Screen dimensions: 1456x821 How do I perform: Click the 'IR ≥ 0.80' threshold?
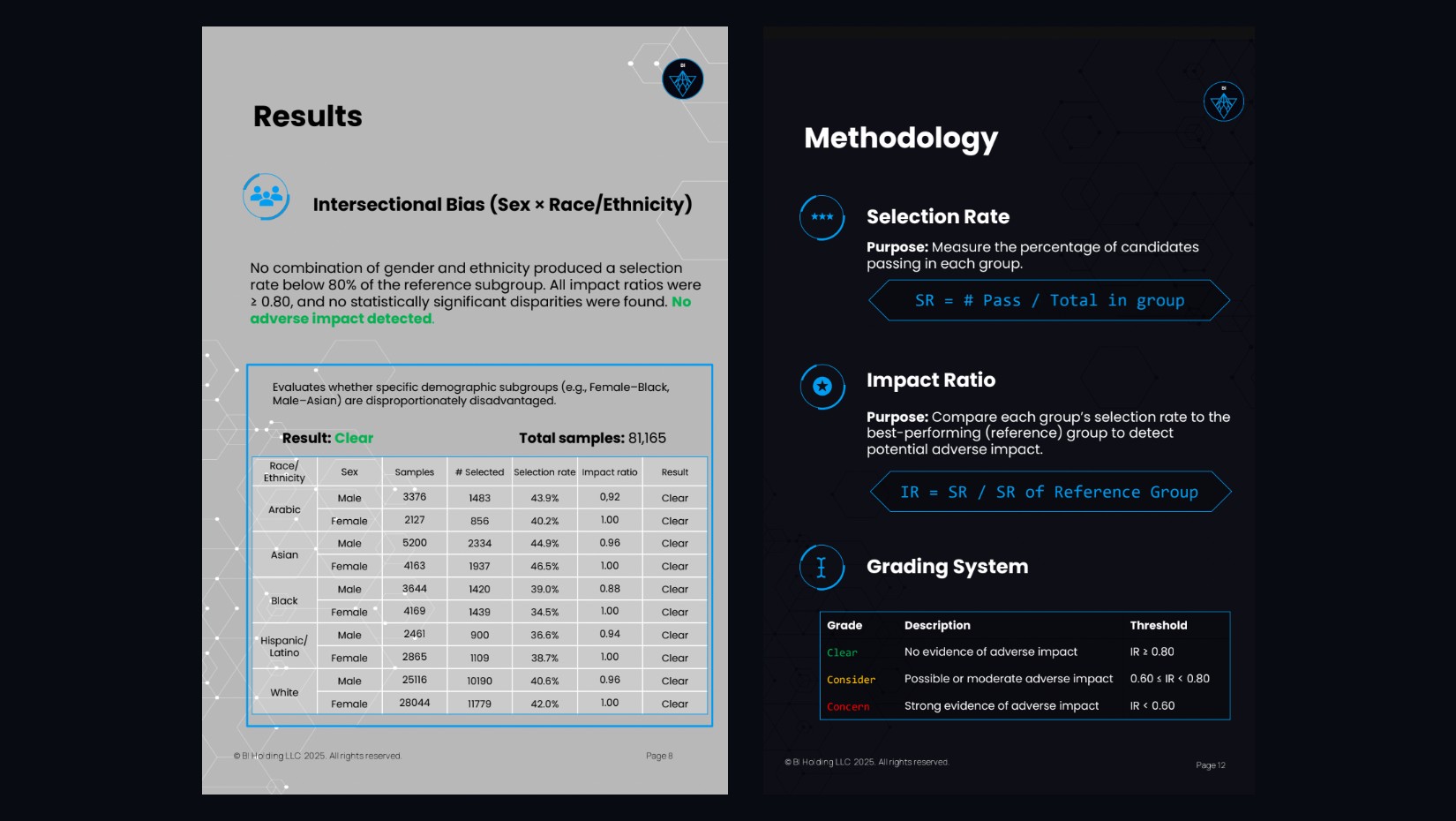(1152, 652)
